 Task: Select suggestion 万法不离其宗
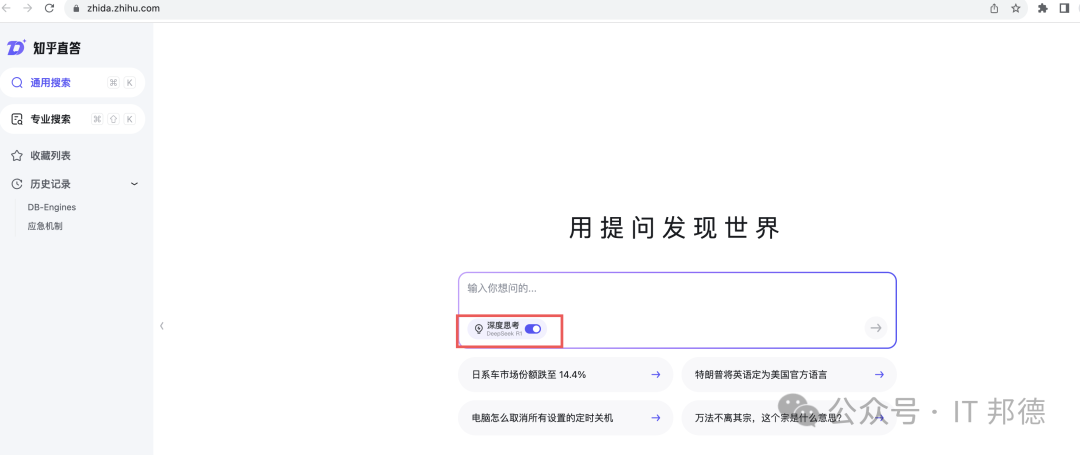tap(789, 418)
